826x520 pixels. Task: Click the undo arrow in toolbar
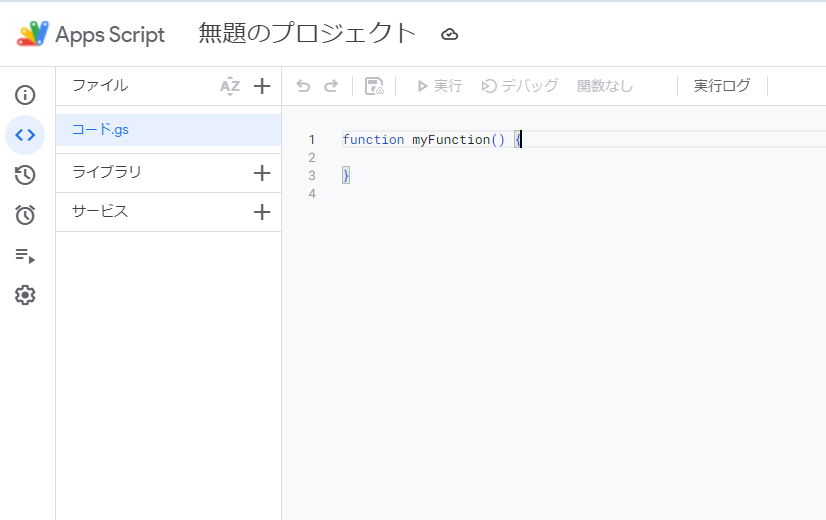304,86
